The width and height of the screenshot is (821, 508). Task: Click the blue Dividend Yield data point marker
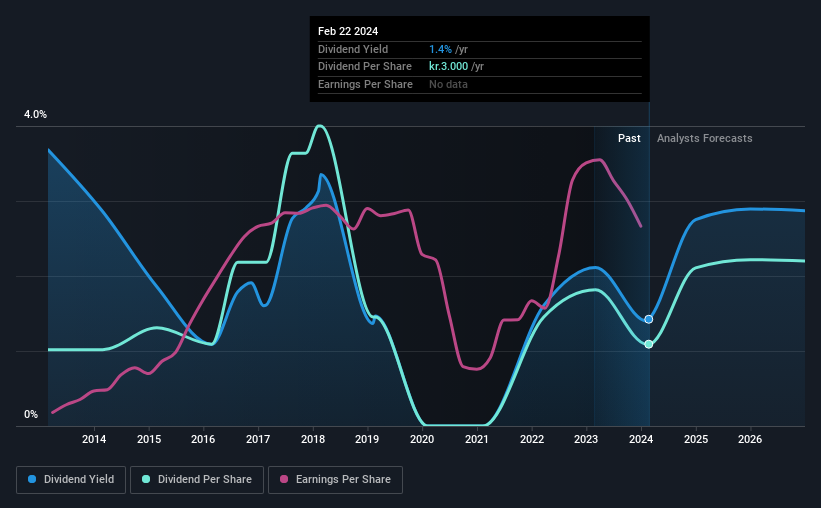(x=649, y=319)
